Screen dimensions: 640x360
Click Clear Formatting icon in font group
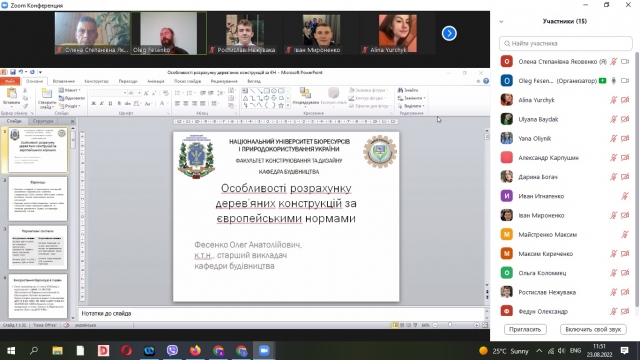click(165, 93)
